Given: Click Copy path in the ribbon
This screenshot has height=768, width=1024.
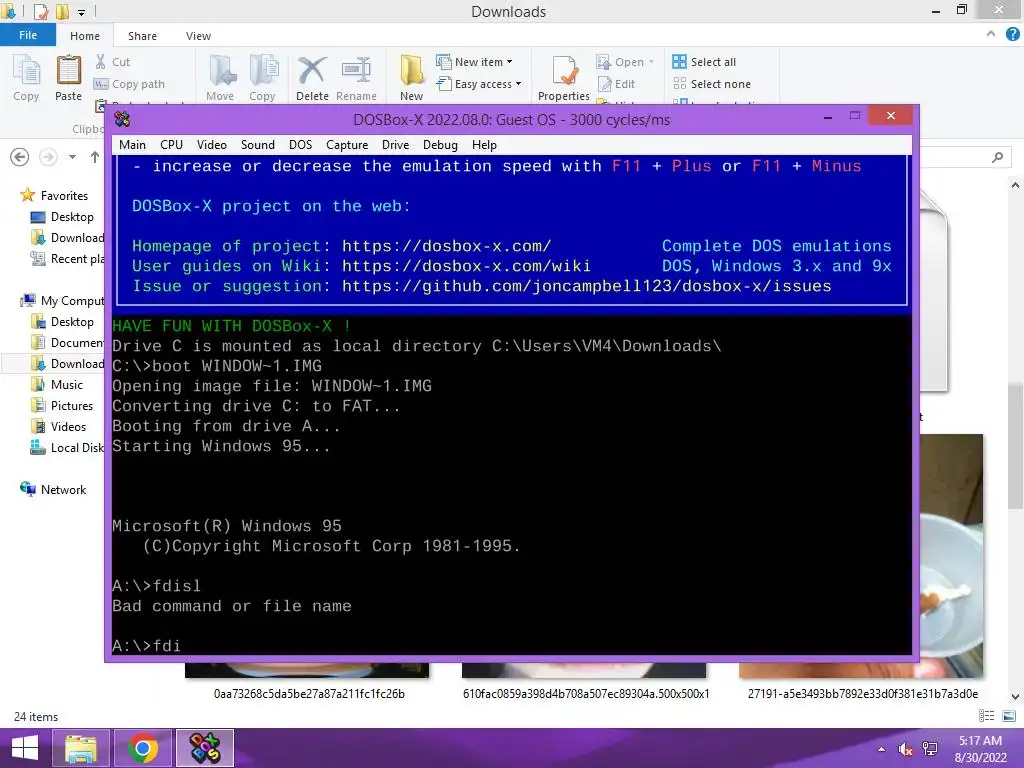Looking at the screenshot, I should coord(129,84).
